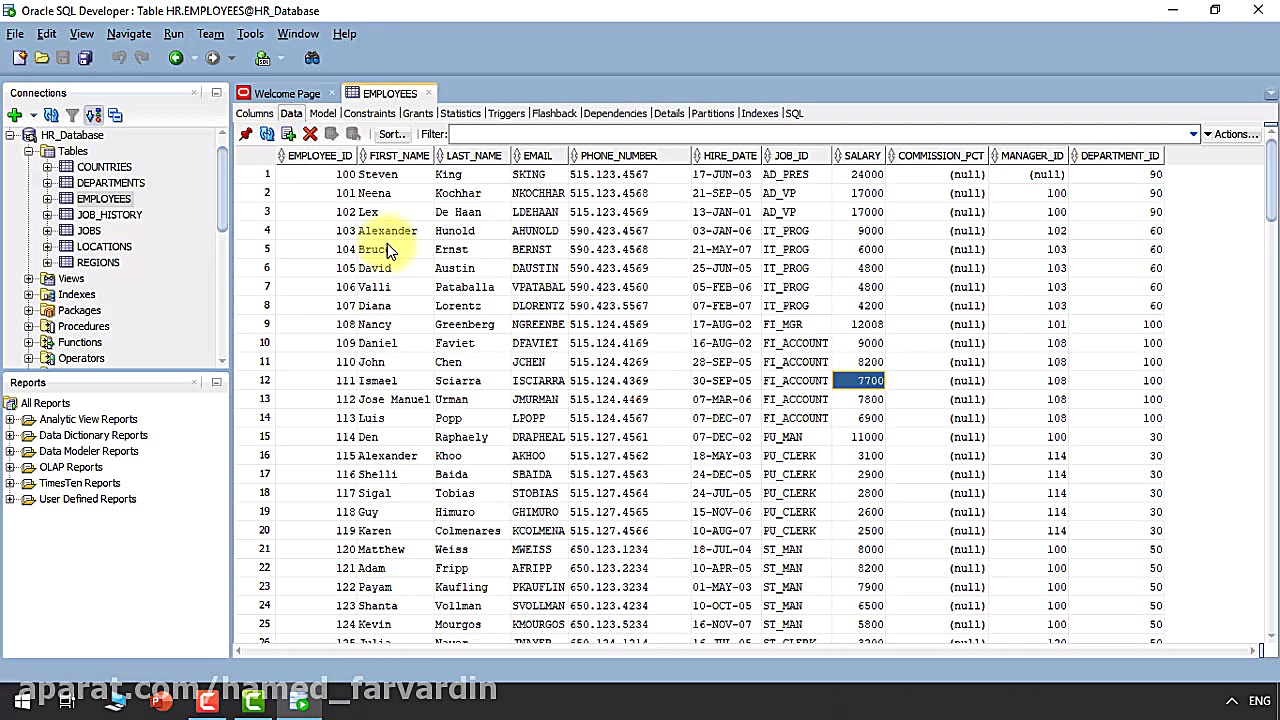1280x720 pixels.
Task: Click the Sort.. button
Action: click(391, 134)
